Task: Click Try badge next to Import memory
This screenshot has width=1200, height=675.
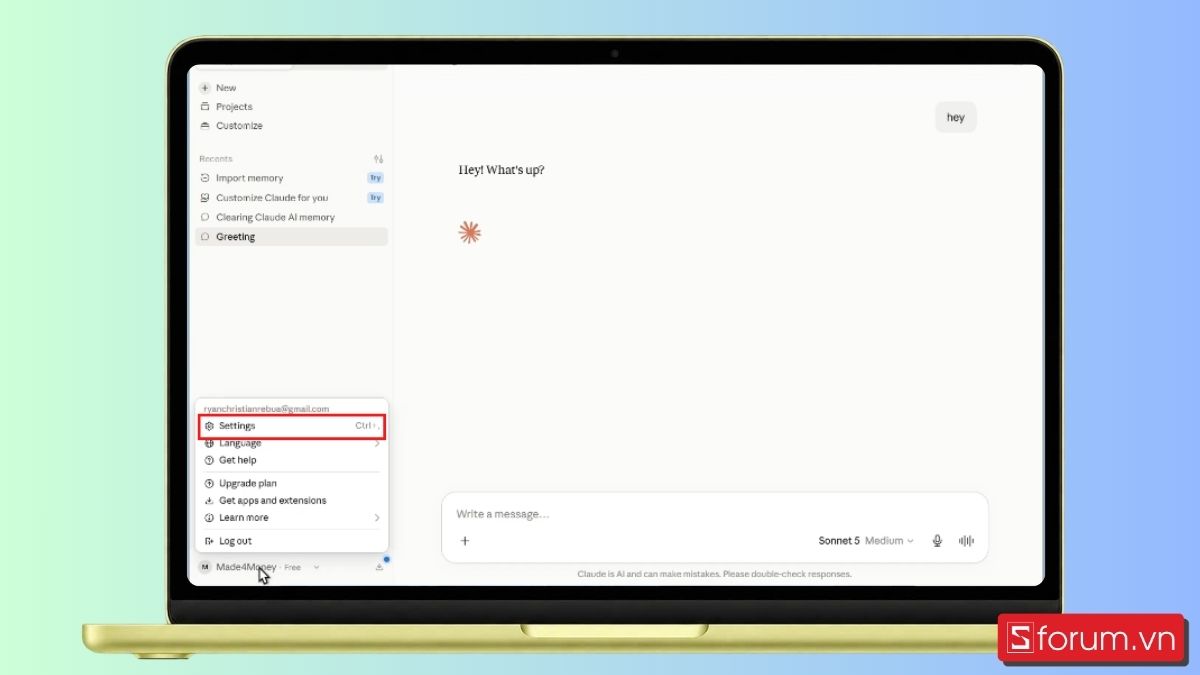Action: 375,178
